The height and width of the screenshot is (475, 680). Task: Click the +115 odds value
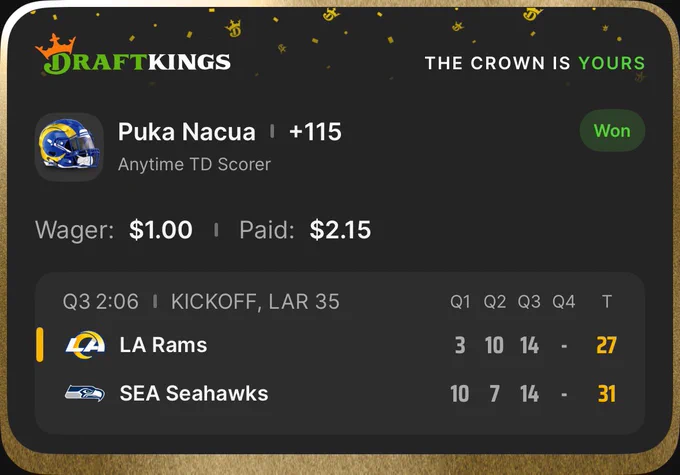point(315,132)
